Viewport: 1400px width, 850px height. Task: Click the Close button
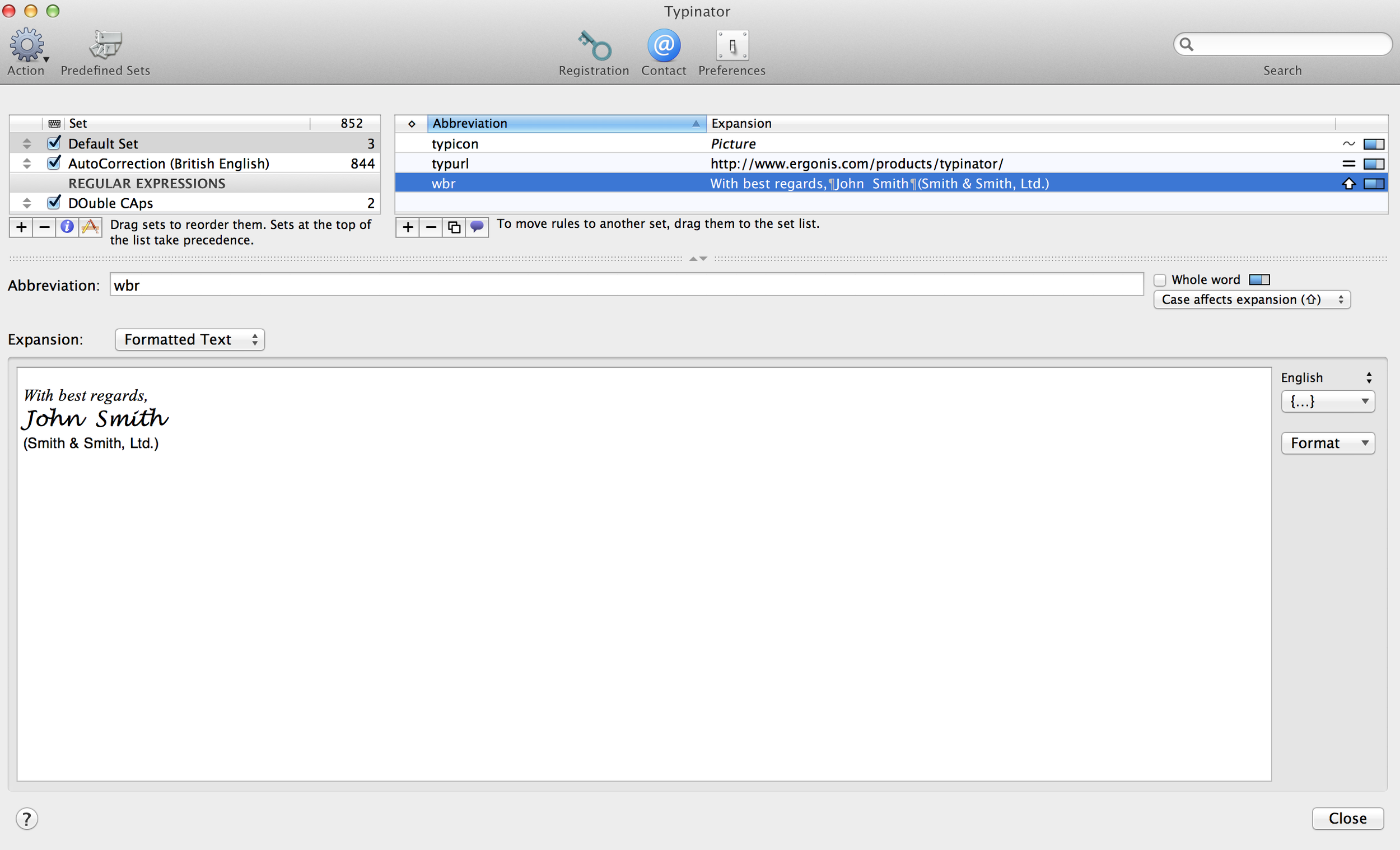coord(1348,818)
